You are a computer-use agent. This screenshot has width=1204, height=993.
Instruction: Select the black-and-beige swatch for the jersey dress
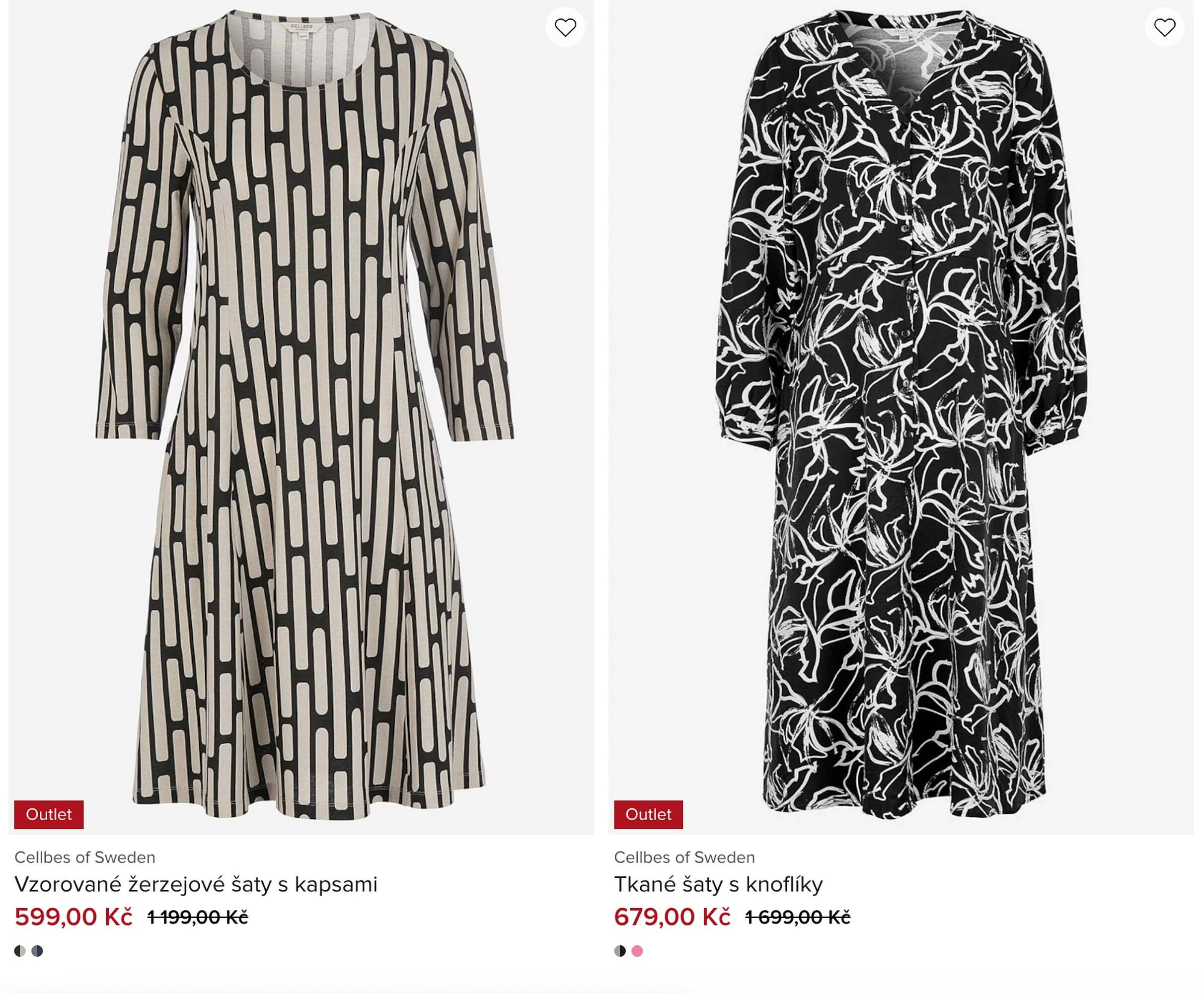tap(20, 951)
